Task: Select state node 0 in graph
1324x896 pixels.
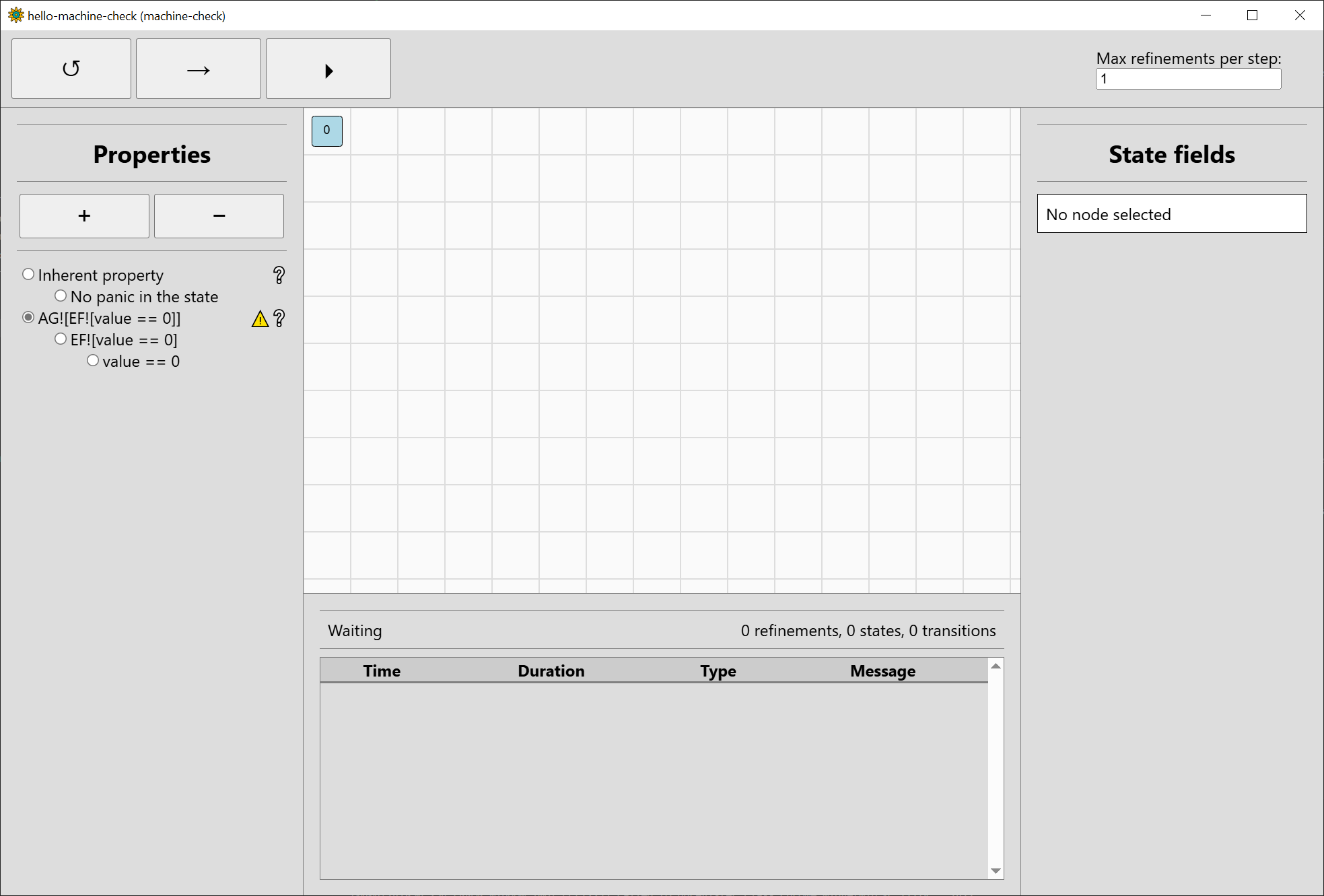Action: [x=326, y=131]
